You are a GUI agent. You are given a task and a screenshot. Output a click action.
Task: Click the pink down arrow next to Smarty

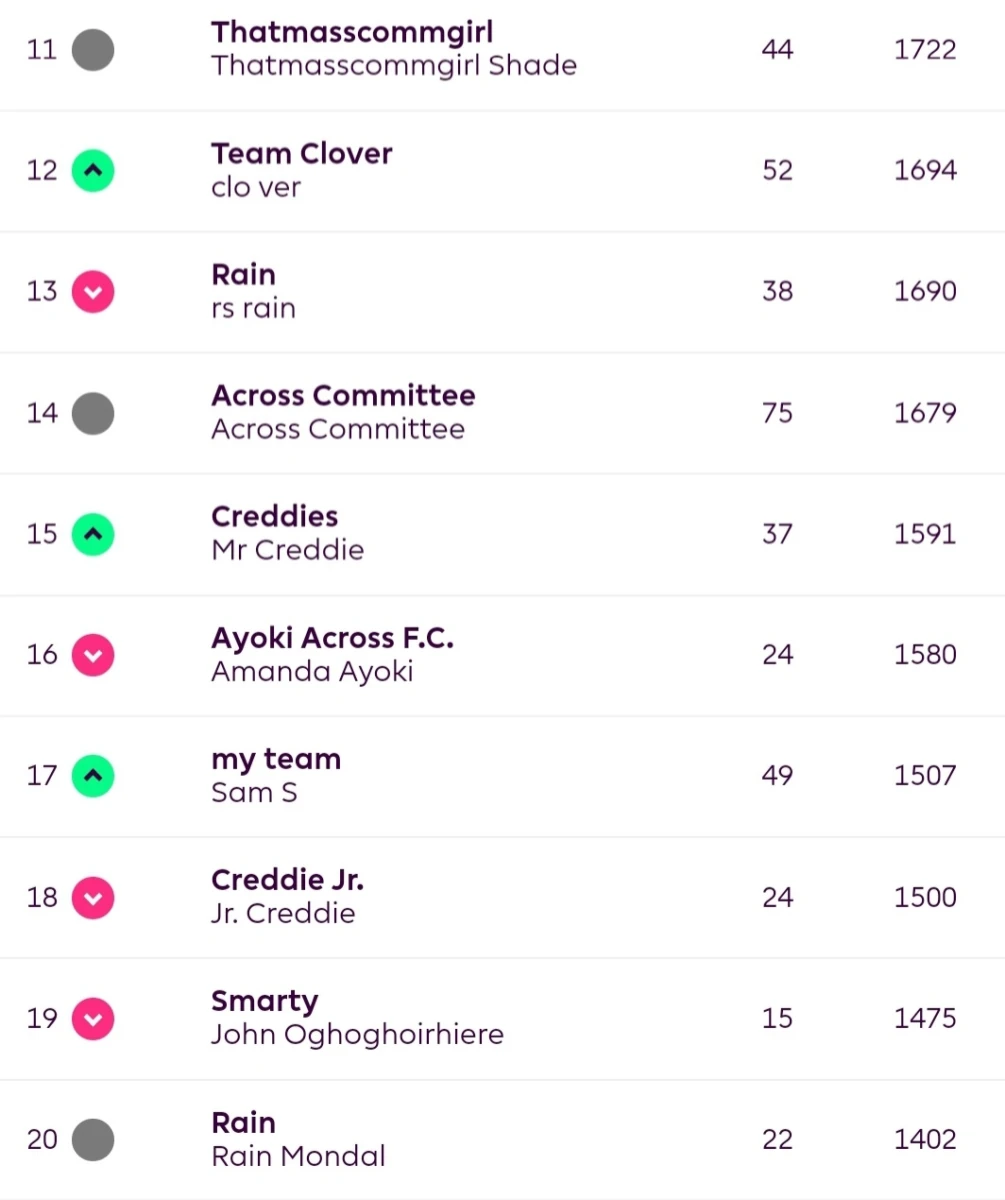pyautogui.click(x=93, y=1019)
